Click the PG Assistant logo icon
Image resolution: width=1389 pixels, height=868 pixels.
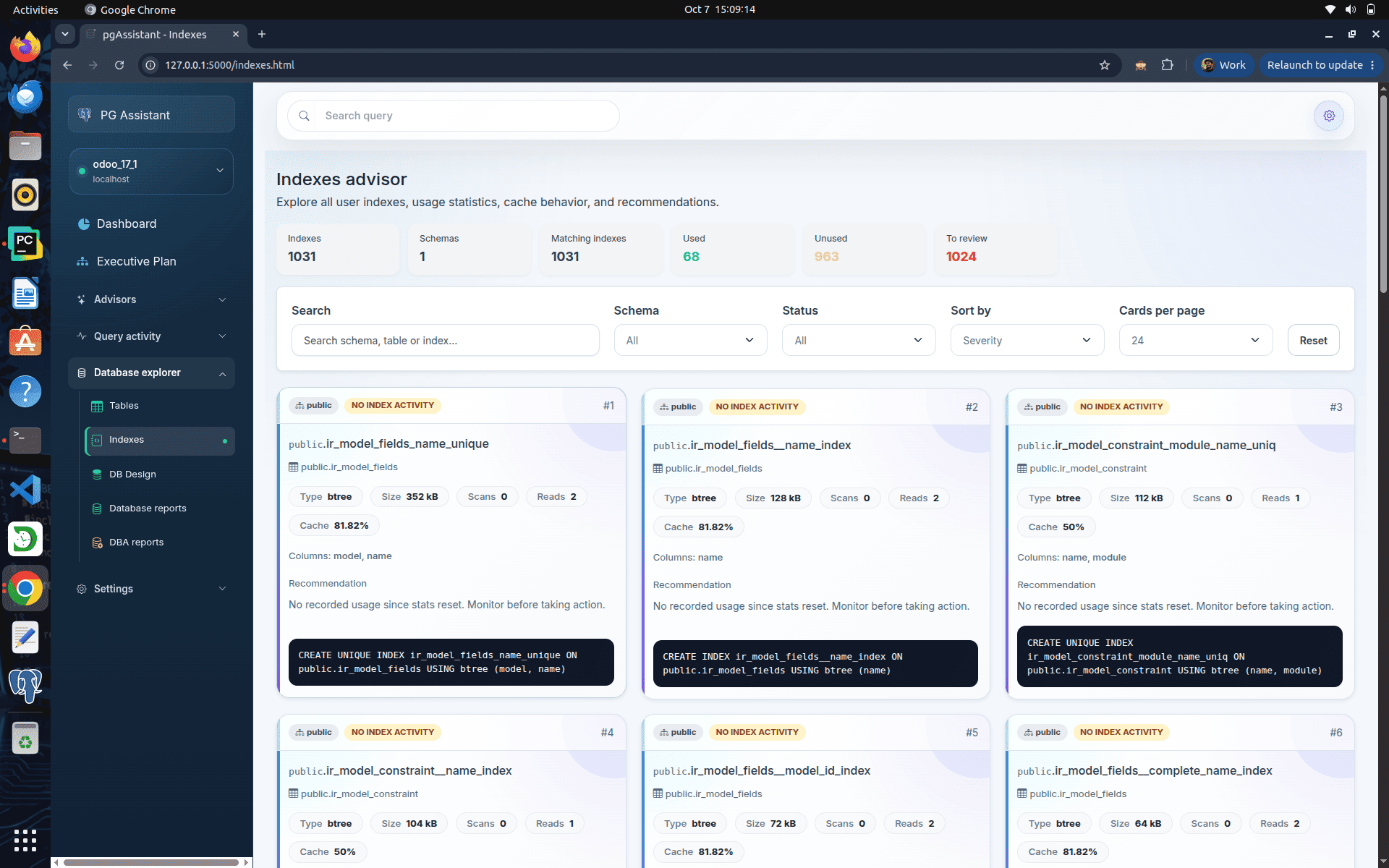click(85, 115)
